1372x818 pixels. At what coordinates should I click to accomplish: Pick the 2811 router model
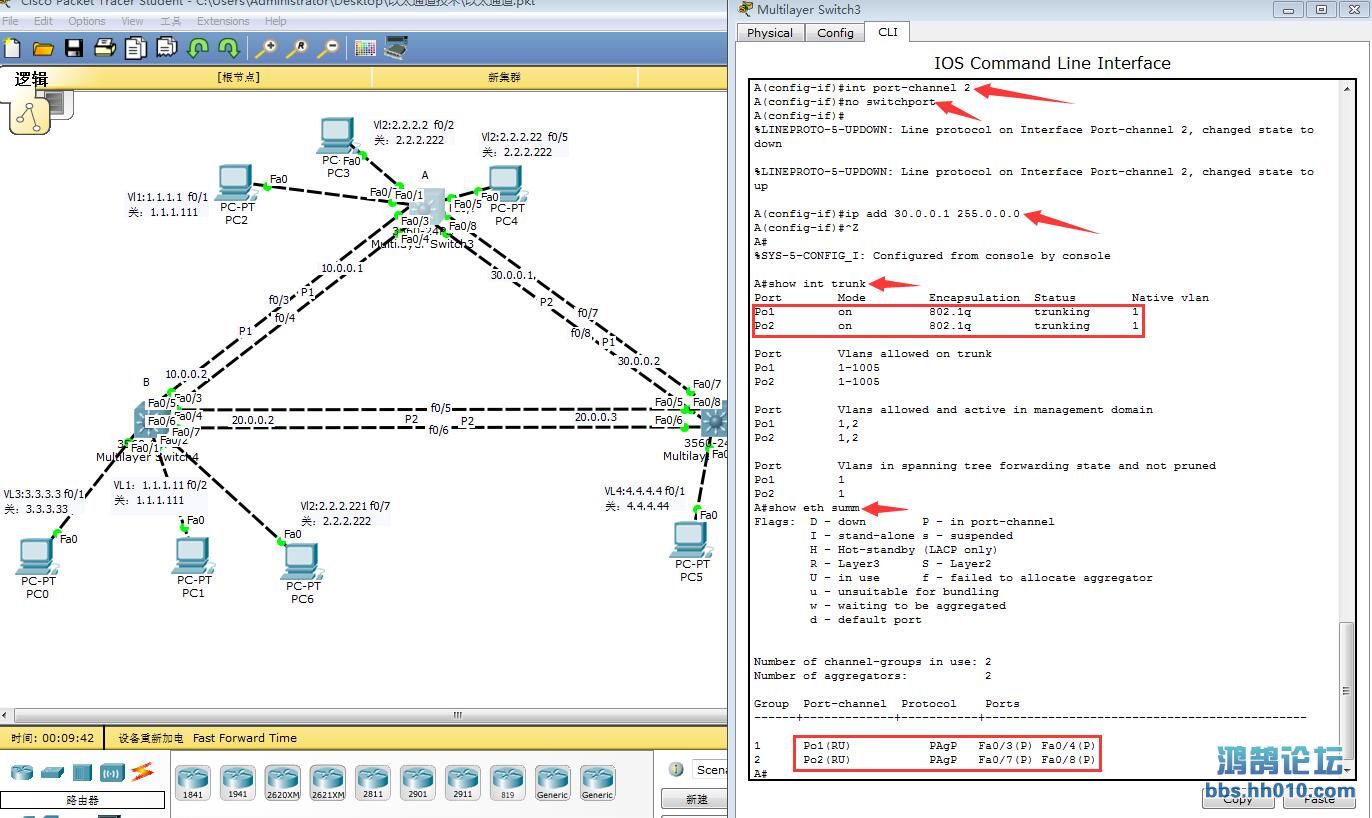373,783
